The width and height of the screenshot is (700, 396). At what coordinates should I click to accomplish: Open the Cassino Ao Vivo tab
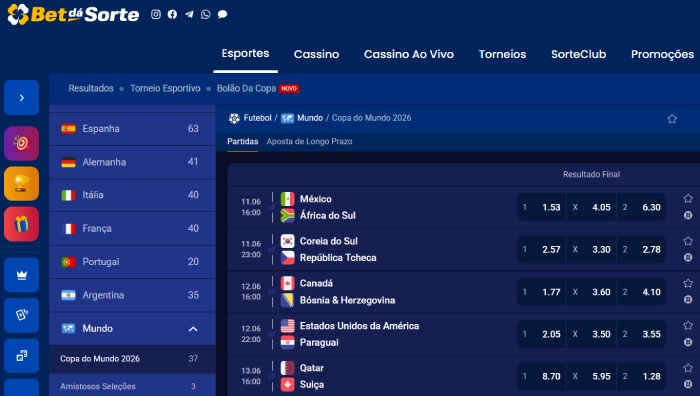[x=408, y=54]
